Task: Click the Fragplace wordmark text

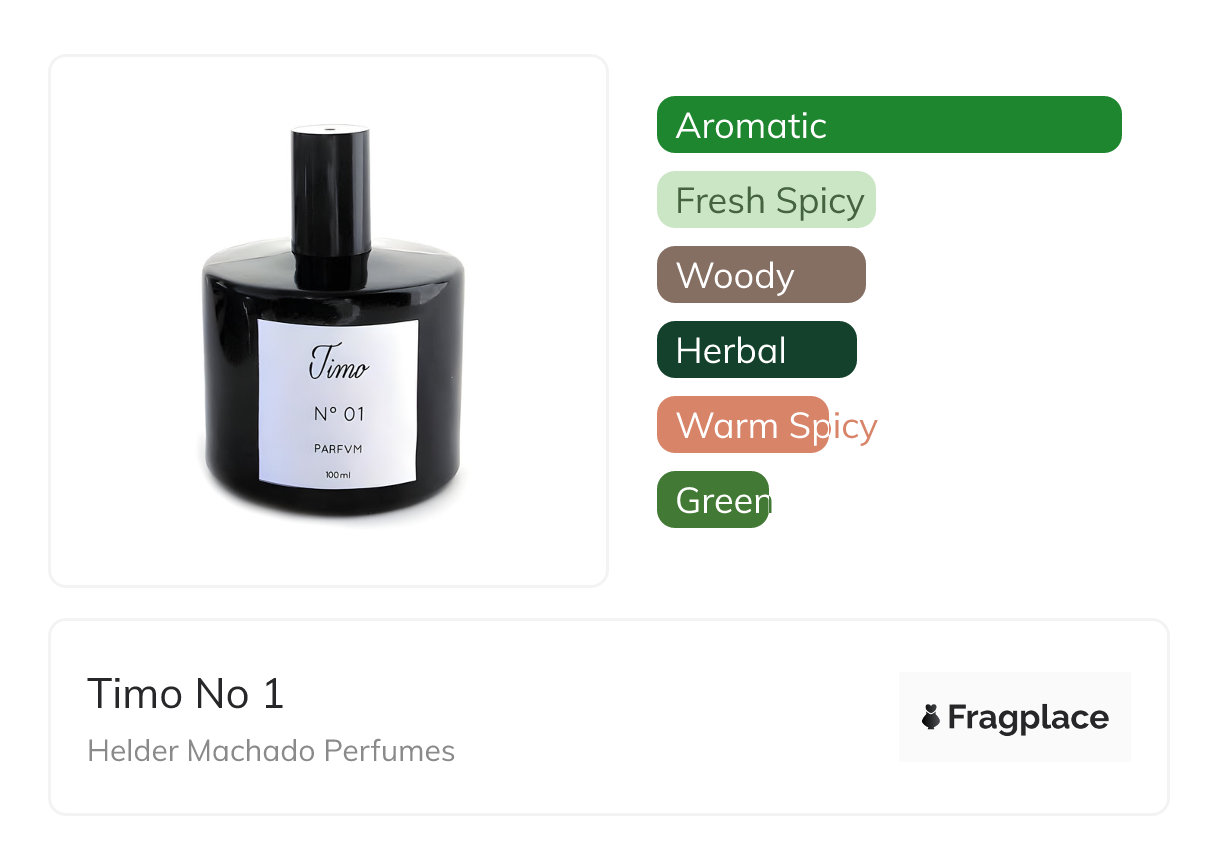Action: [x=1028, y=718]
